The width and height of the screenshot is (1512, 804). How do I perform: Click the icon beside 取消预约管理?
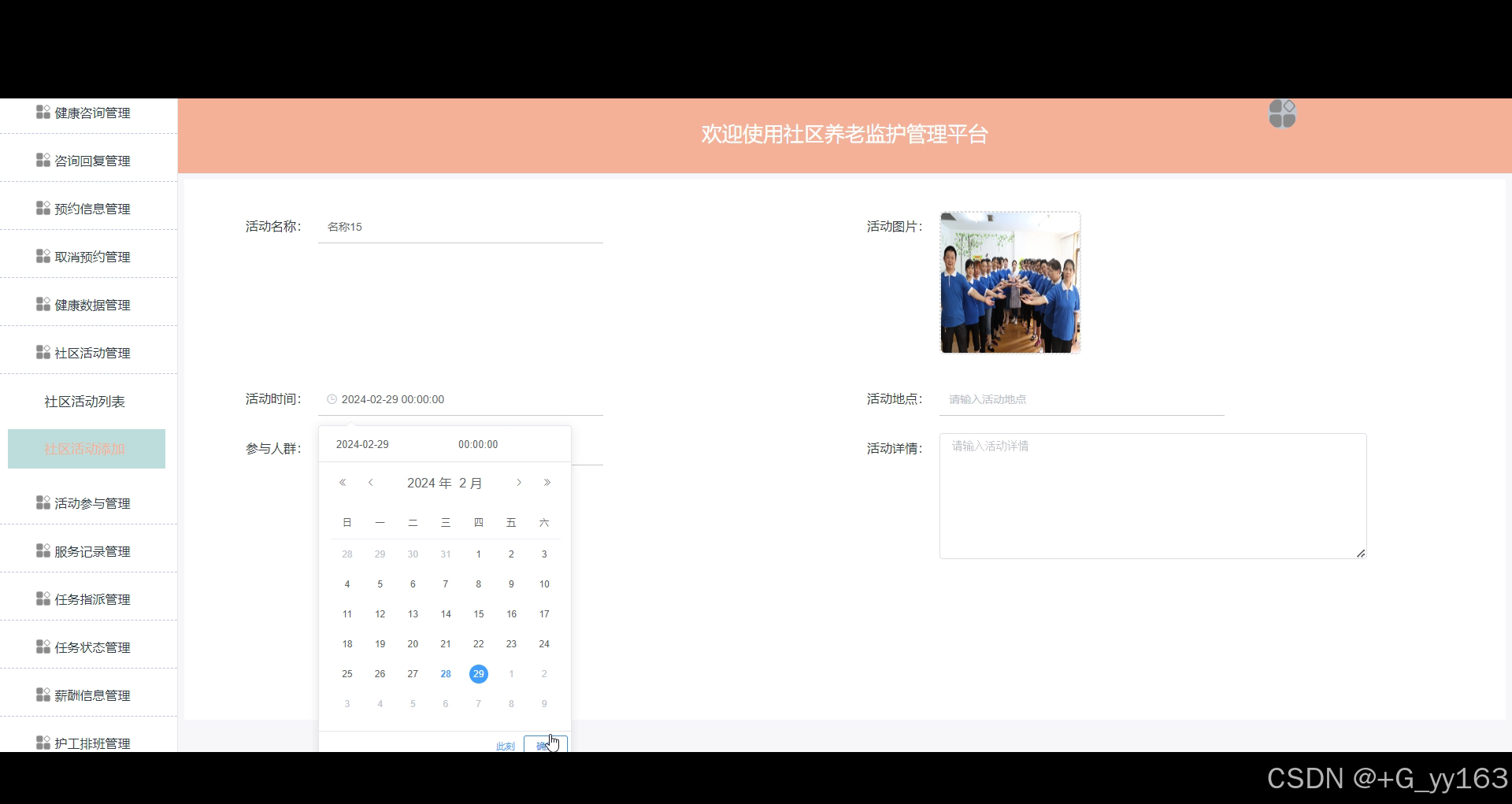(43, 256)
